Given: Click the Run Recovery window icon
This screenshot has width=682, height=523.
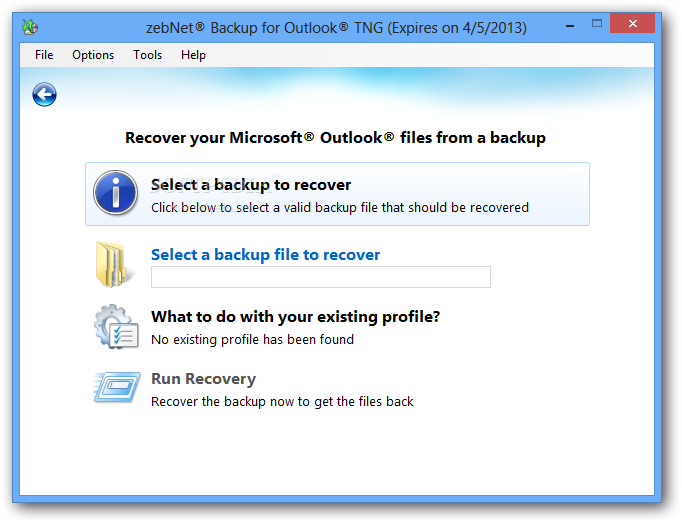Looking at the screenshot, I should [117, 387].
